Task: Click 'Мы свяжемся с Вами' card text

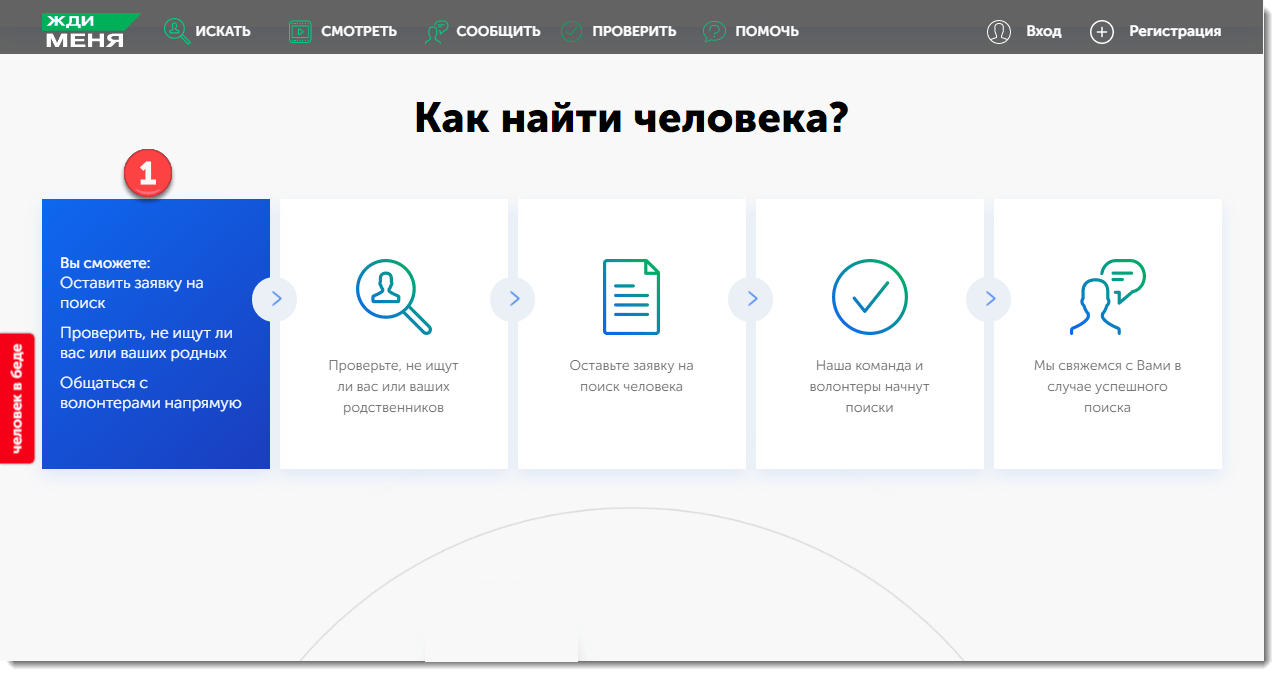Action: 1107,386
